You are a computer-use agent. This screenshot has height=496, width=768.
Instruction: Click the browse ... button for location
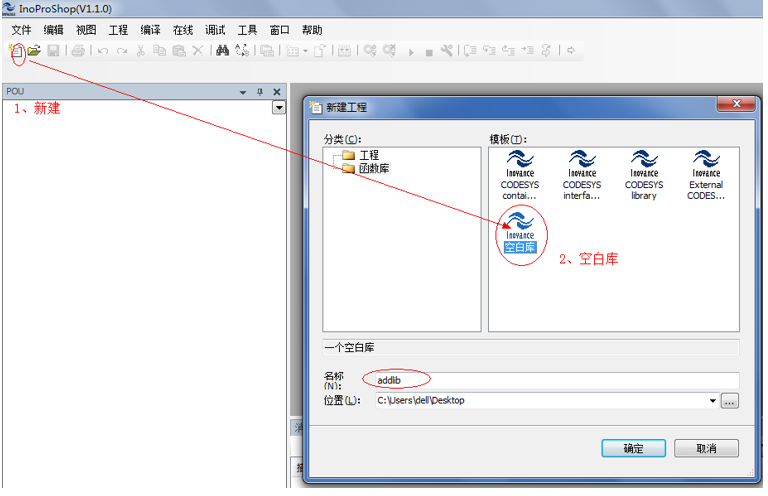click(730, 401)
